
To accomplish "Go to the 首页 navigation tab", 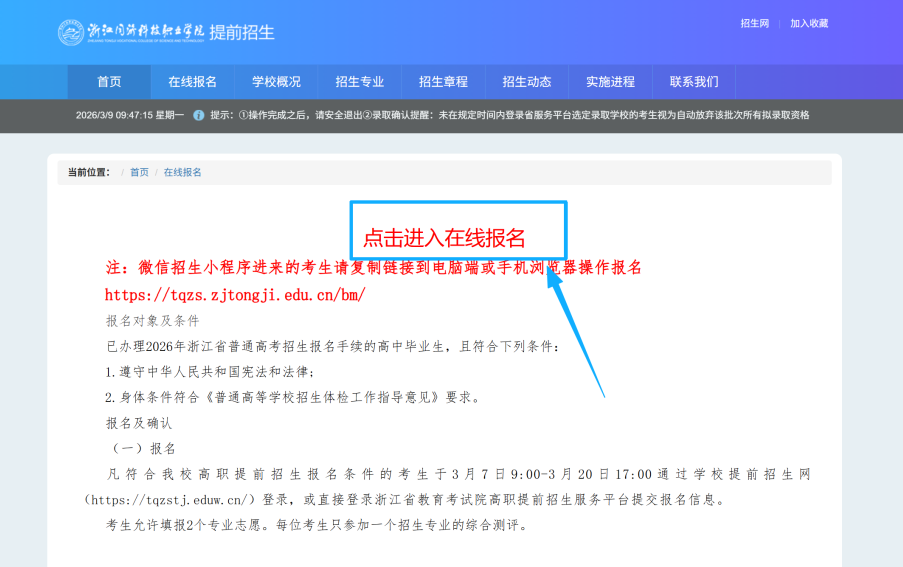I will (109, 82).
